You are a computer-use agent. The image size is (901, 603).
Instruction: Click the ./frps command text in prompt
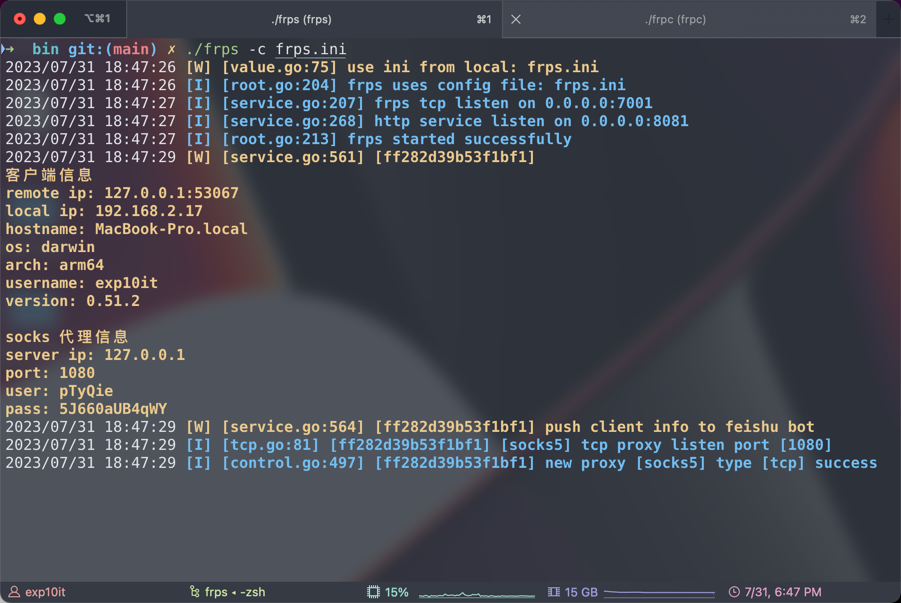(212, 49)
